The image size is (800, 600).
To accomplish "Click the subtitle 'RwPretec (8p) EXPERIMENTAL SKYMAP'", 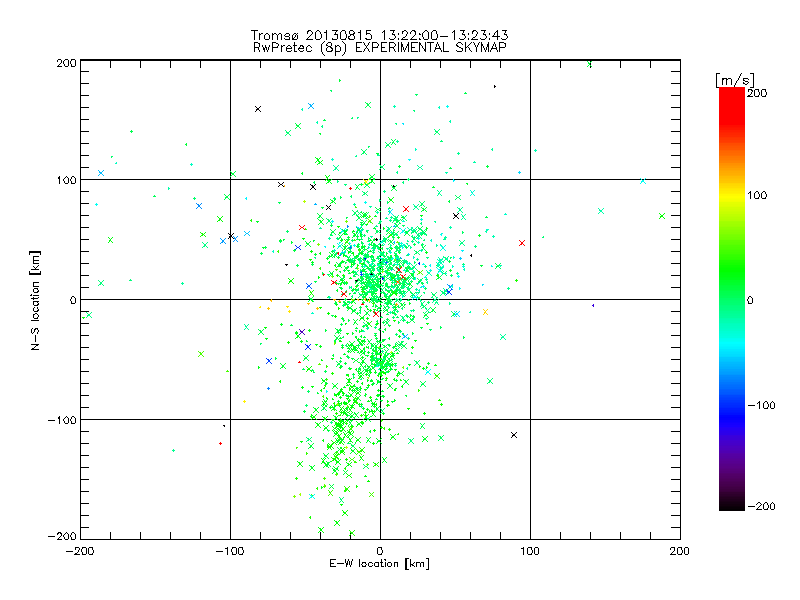I will [380, 48].
